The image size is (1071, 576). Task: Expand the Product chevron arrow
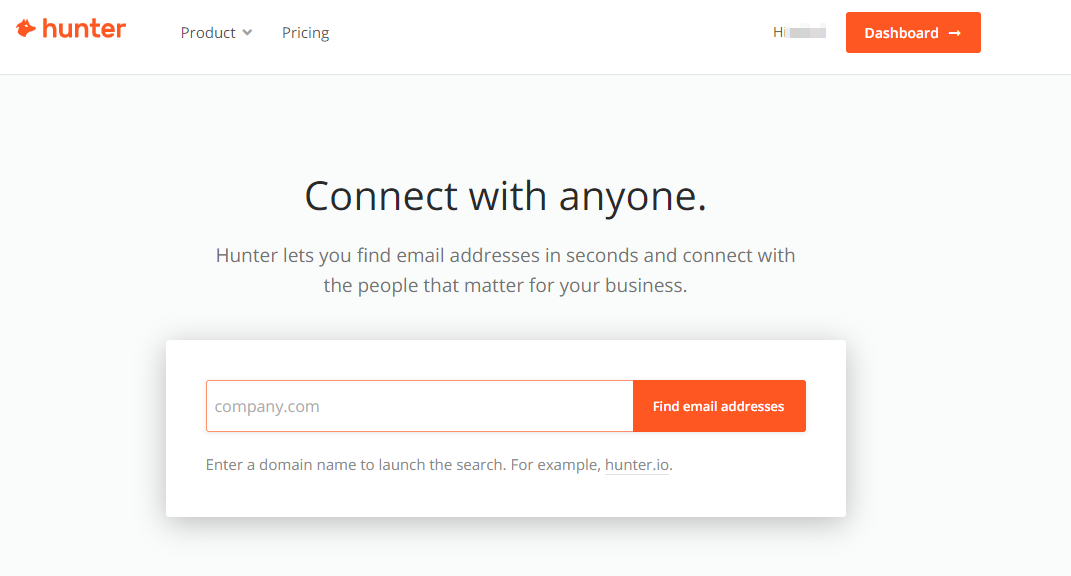coord(247,33)
